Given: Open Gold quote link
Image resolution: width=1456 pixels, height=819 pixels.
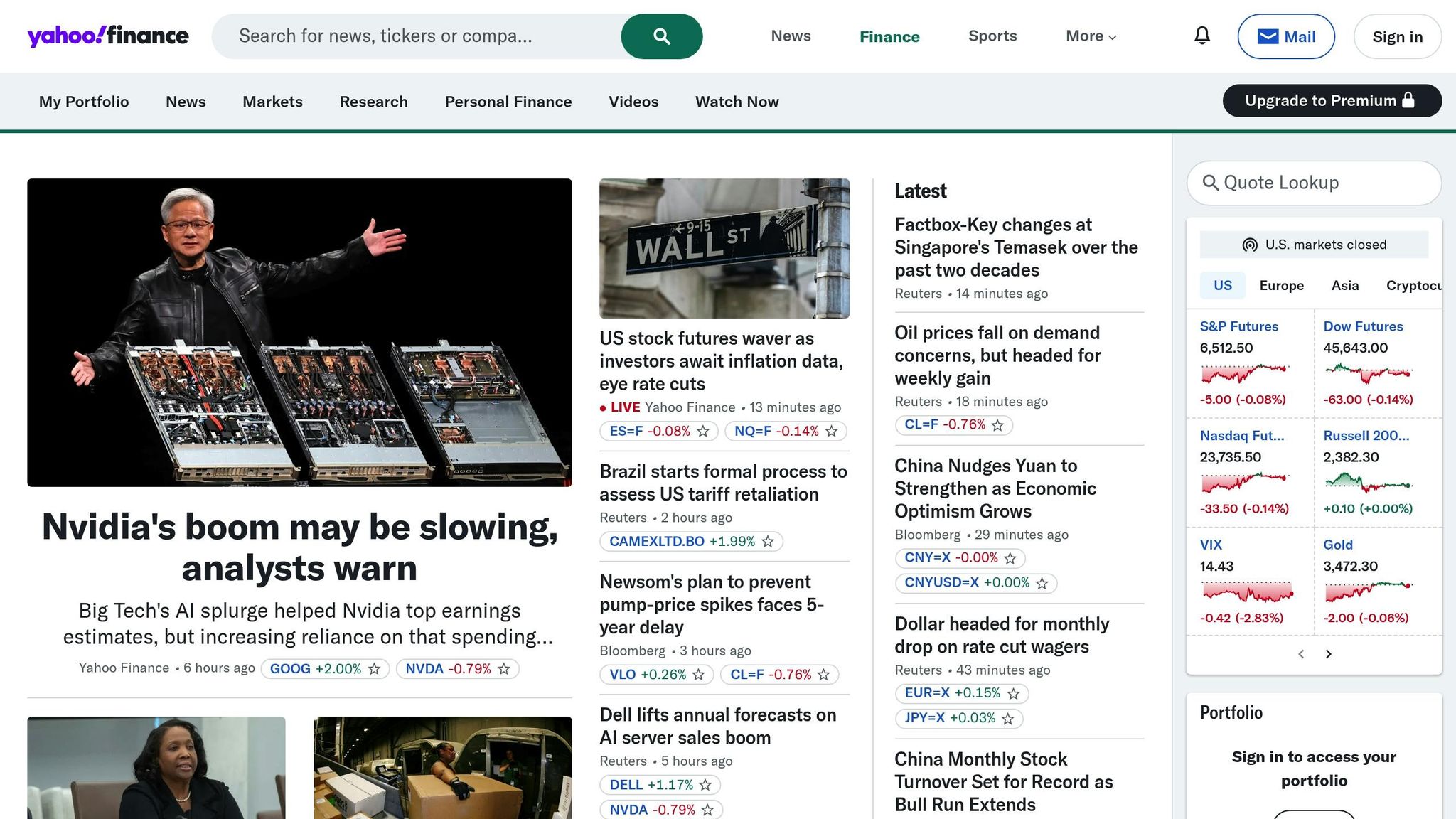Looking at the screenshot, I should pos(1338,545).
